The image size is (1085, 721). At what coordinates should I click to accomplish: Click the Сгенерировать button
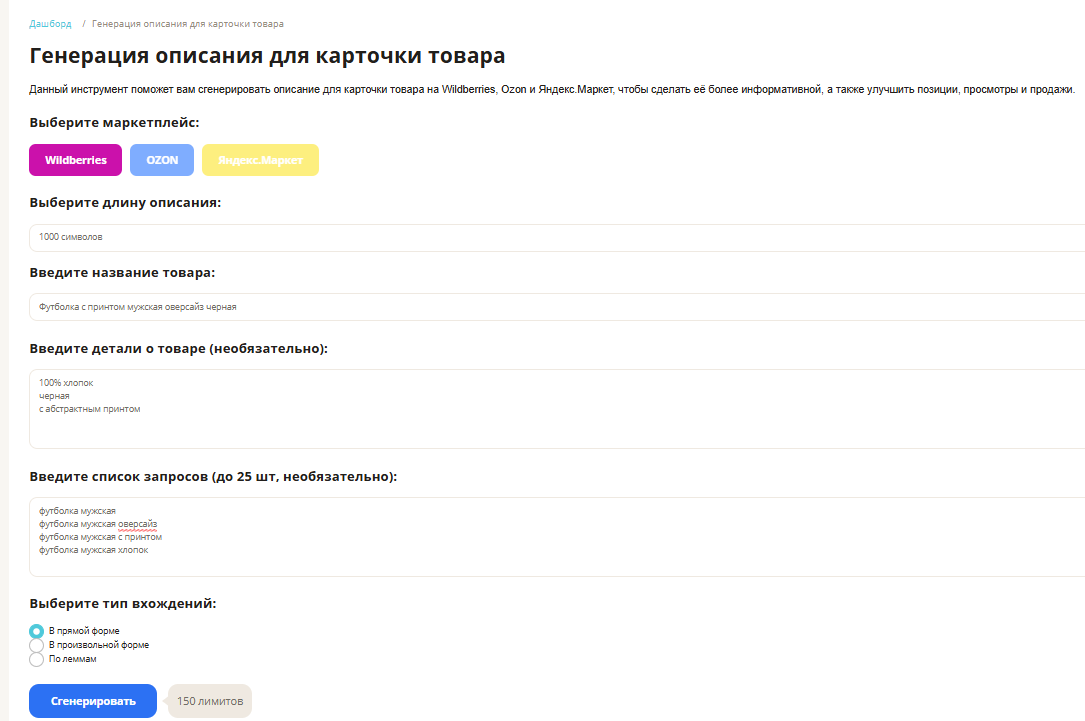[x=93, y=701]
